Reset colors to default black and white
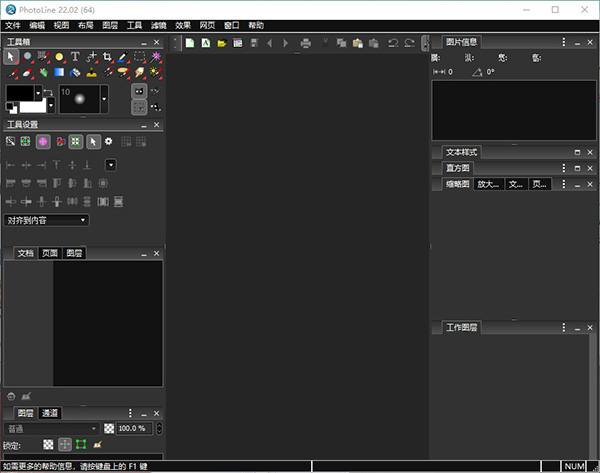The height and width of the screenshot is (473, 600). coord(11,108)
